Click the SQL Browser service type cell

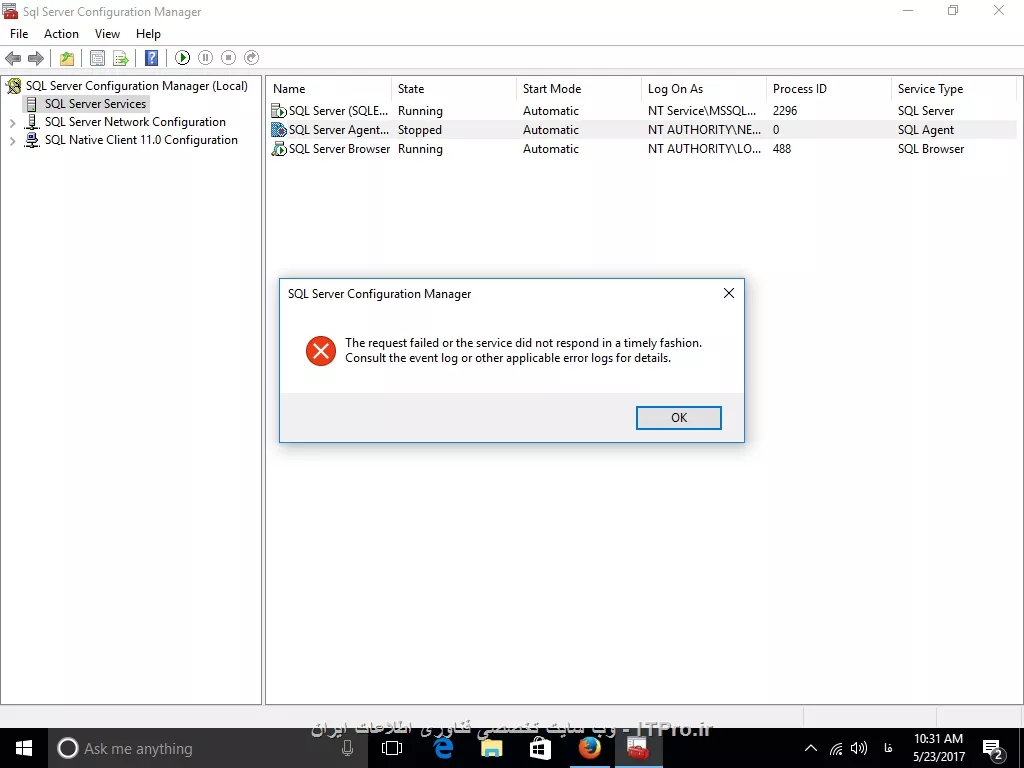click(931, 149)
